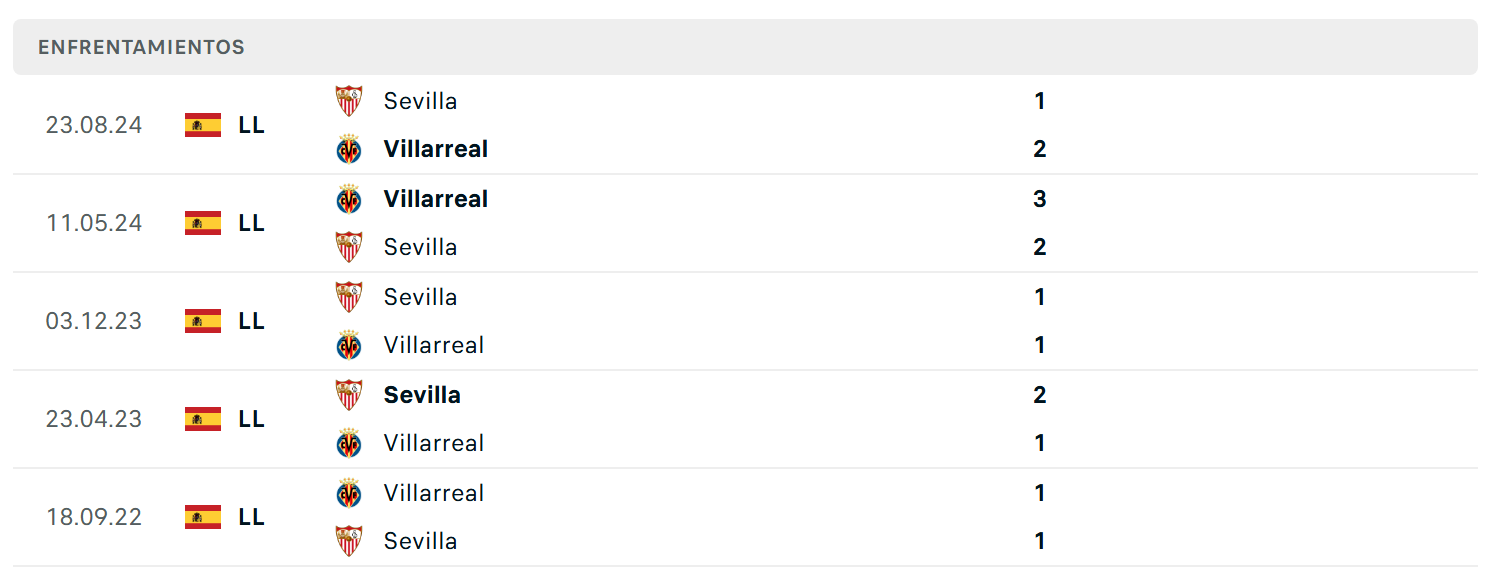Click the Sevilla crest in the 11.05.24 match
This screenshot has height=587, width=1491.
pos(348,247)
